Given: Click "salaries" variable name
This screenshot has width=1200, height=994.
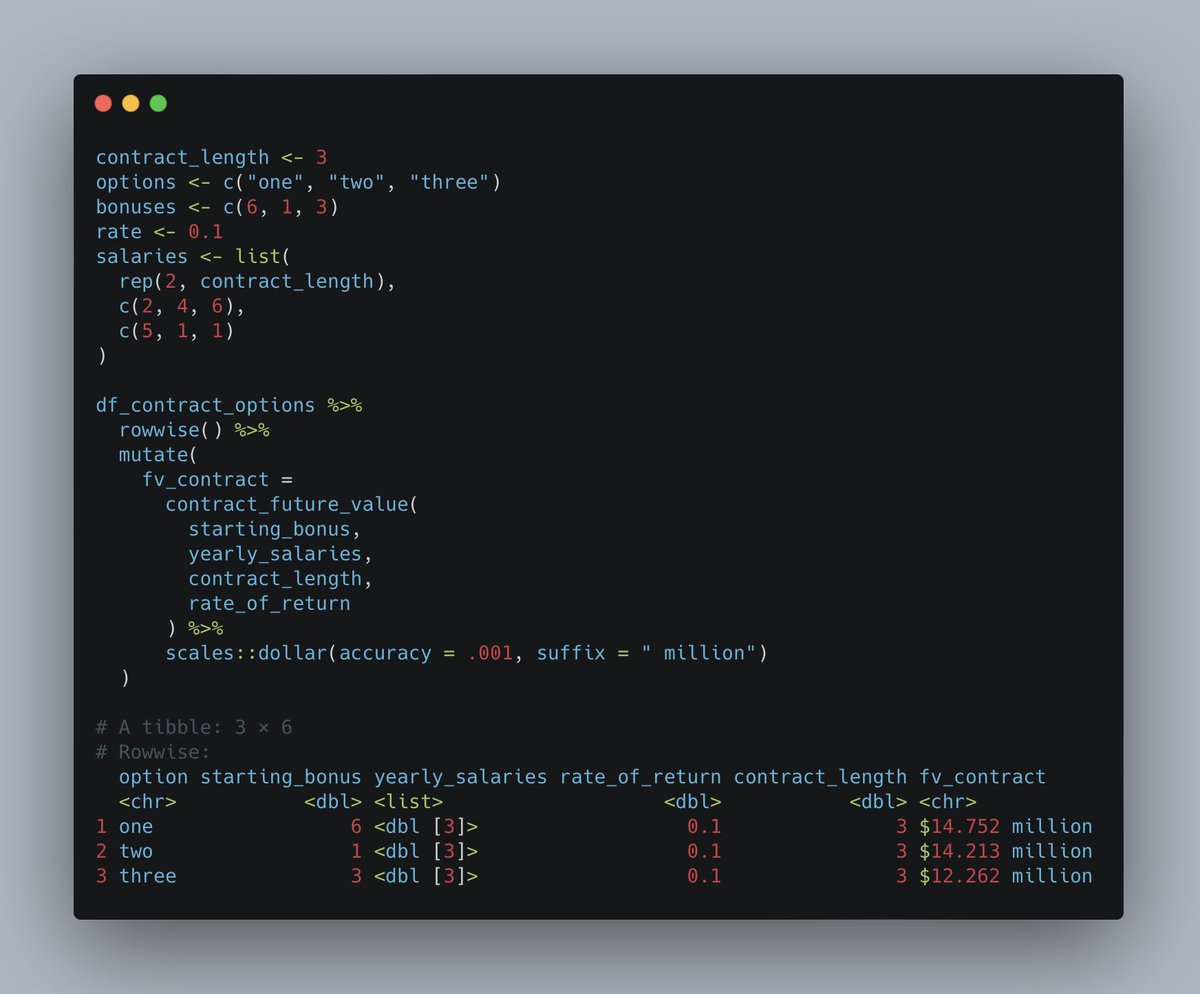Looking at the screenshot, I should pyautogui.click(x=142, y=256).
